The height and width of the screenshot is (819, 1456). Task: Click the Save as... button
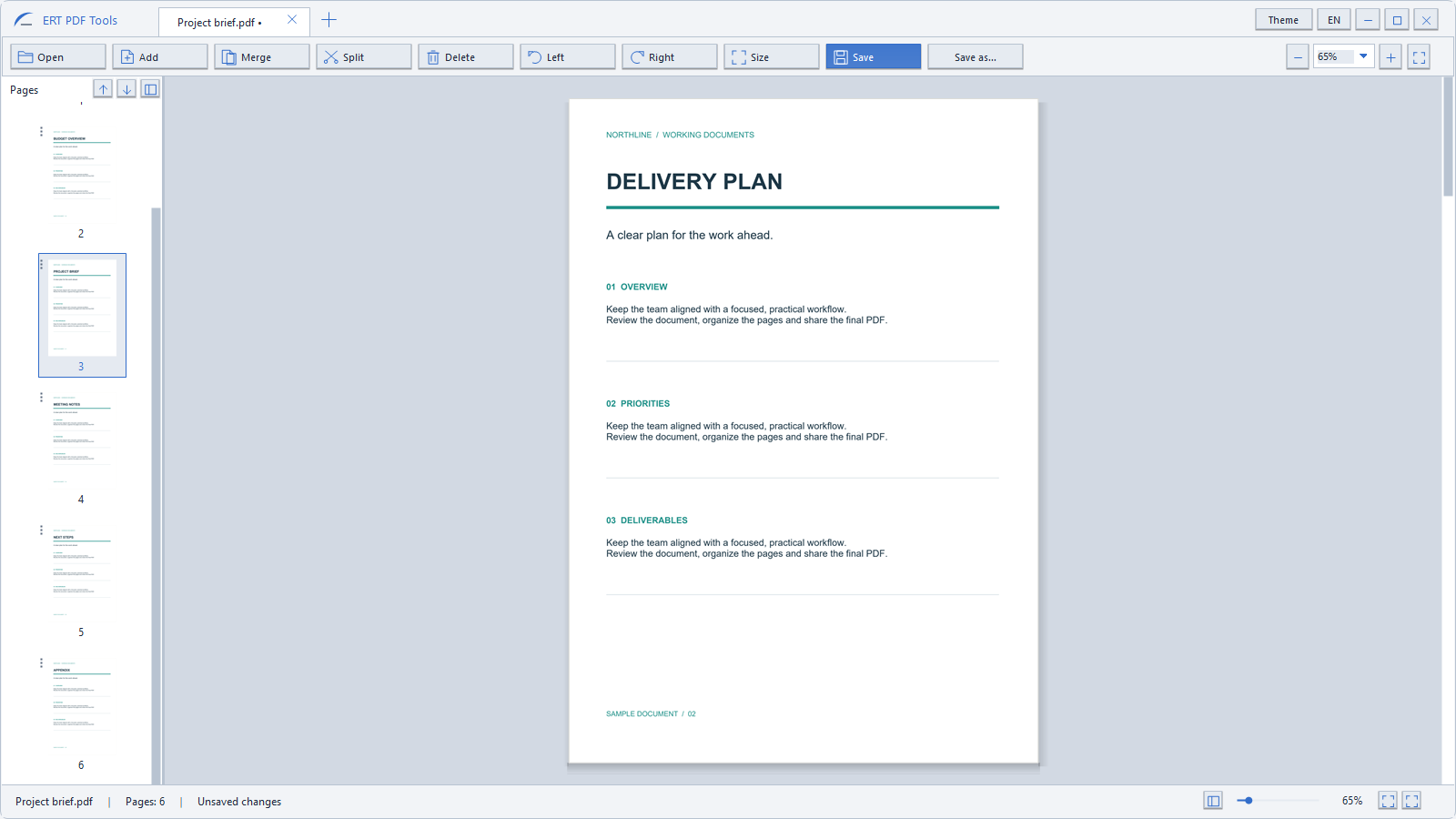click(976, 56)
